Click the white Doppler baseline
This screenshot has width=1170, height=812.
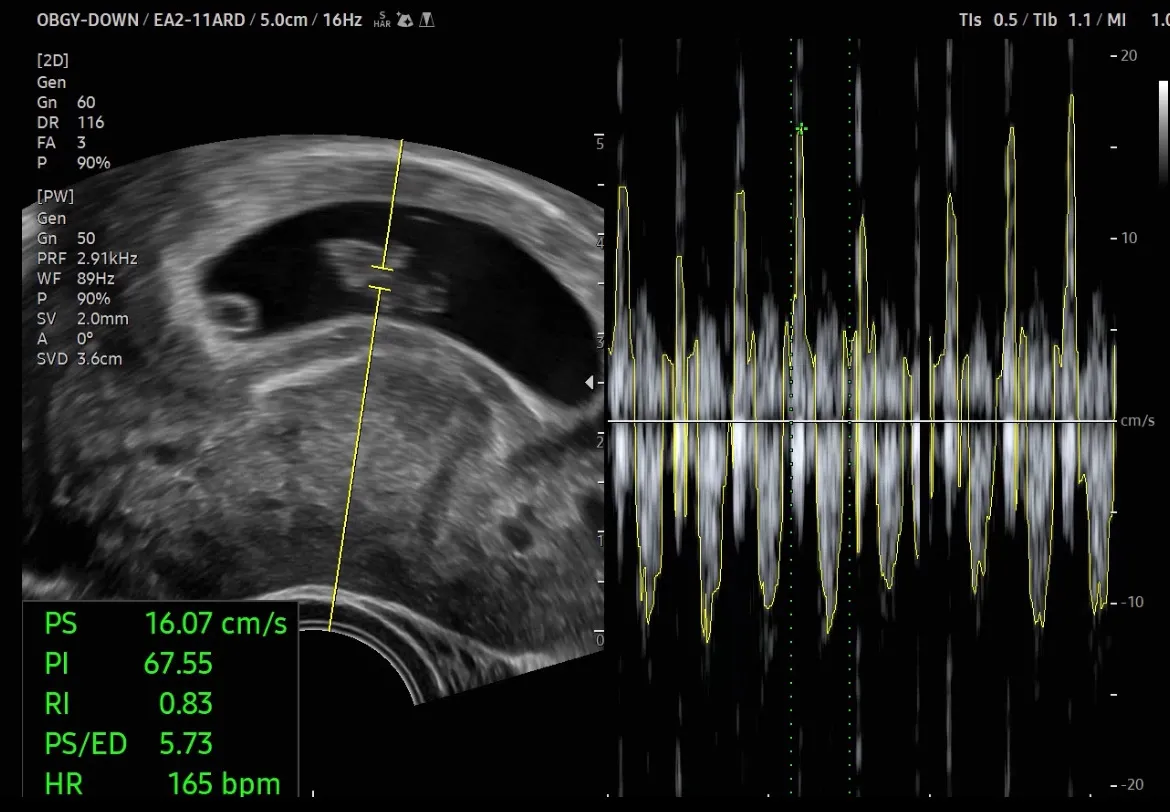tap(862, 421)
